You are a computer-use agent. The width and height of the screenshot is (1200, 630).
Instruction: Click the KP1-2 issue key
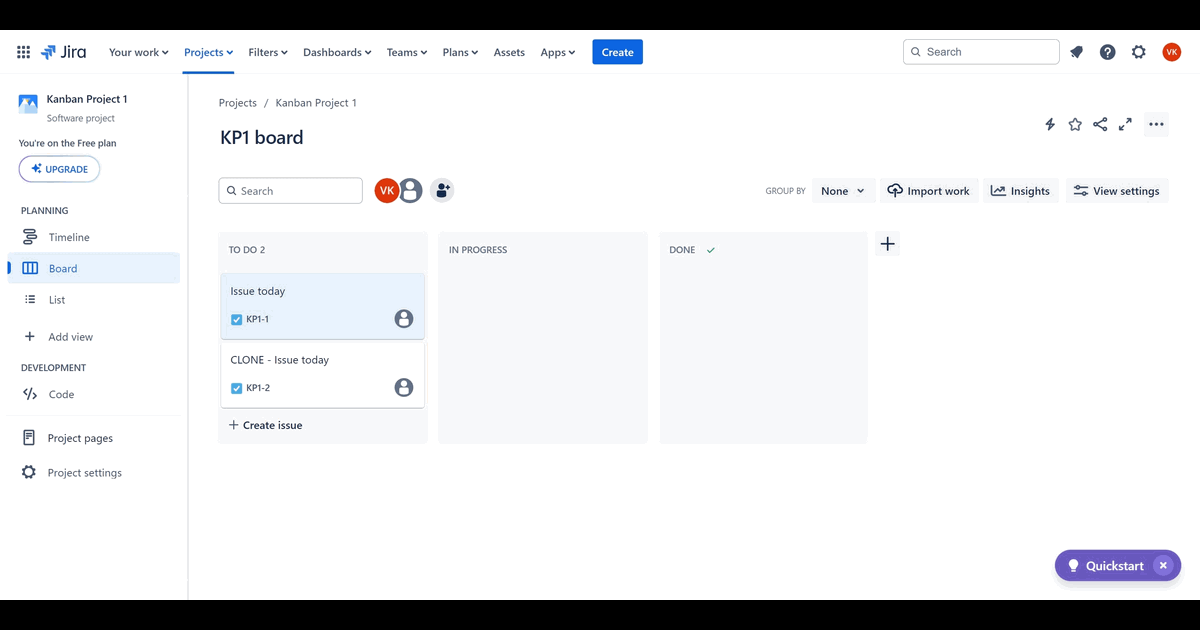(x=258, y=388)
